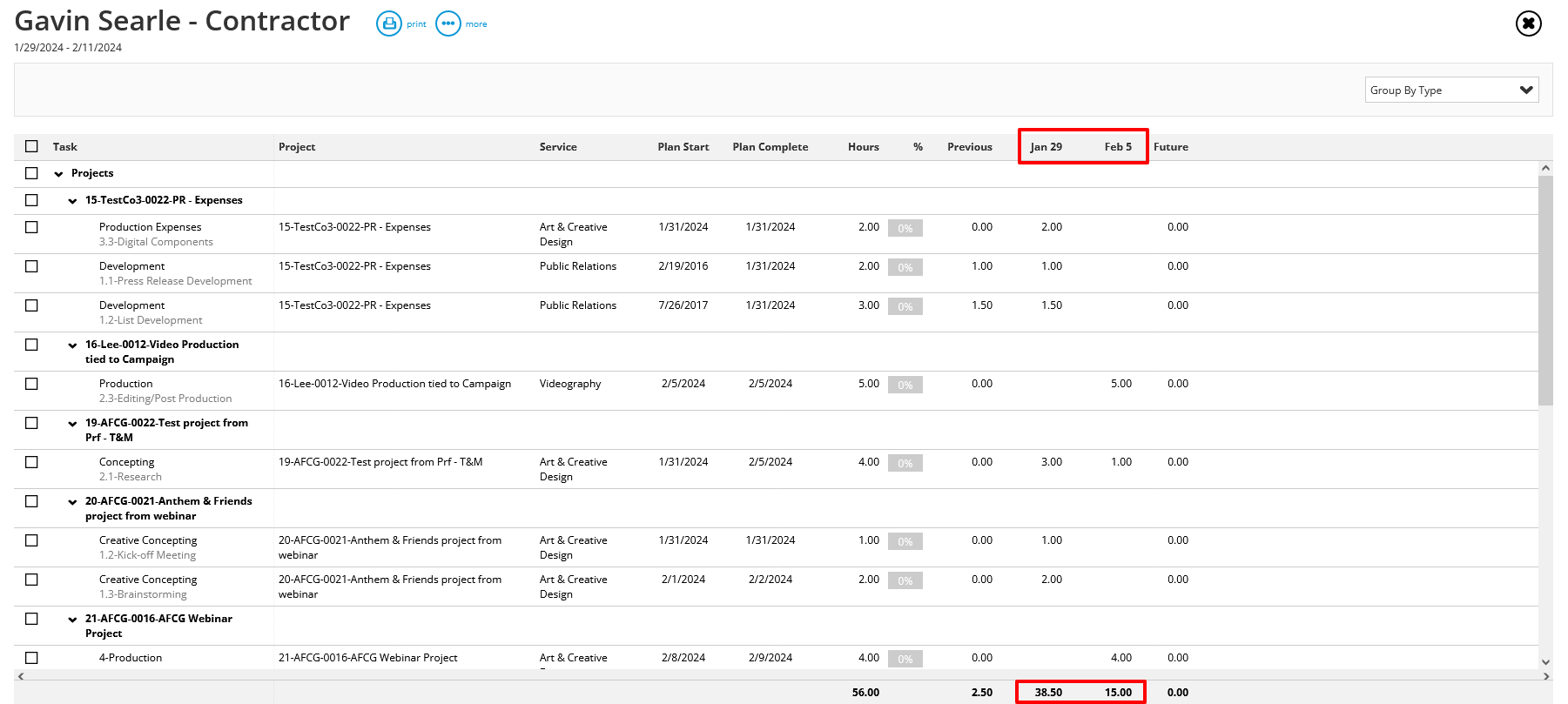Select the 1.1-Press Release Development task checkbox
Viewport: 1568px width, 704px height.
coord(32,266)
